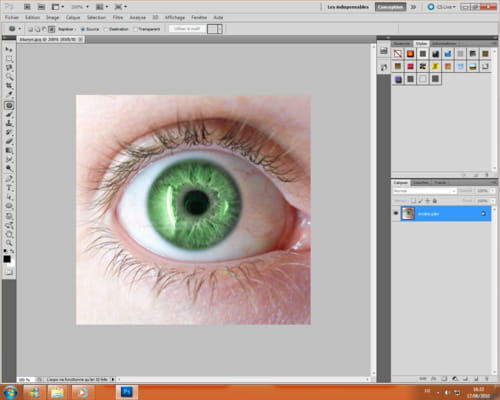Enable the Transparent checkbox

coord(147,29)
